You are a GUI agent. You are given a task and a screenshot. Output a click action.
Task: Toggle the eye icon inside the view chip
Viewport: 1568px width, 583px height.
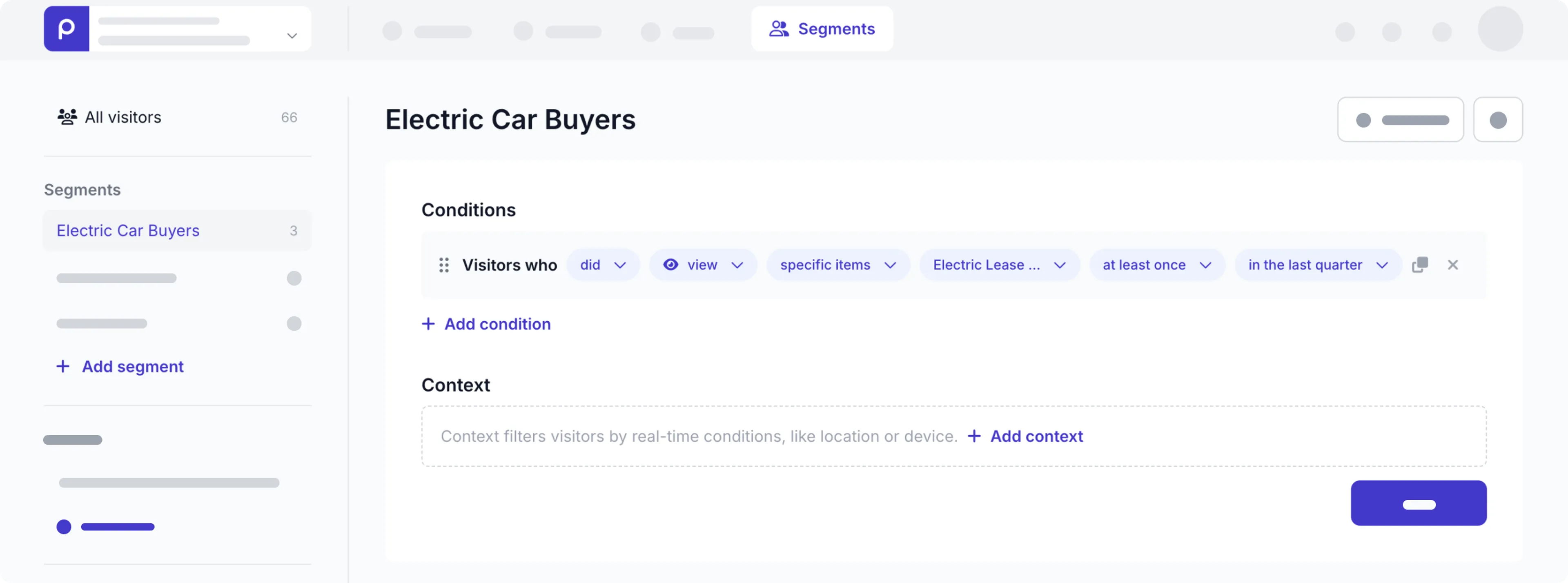tap(671, 265)
